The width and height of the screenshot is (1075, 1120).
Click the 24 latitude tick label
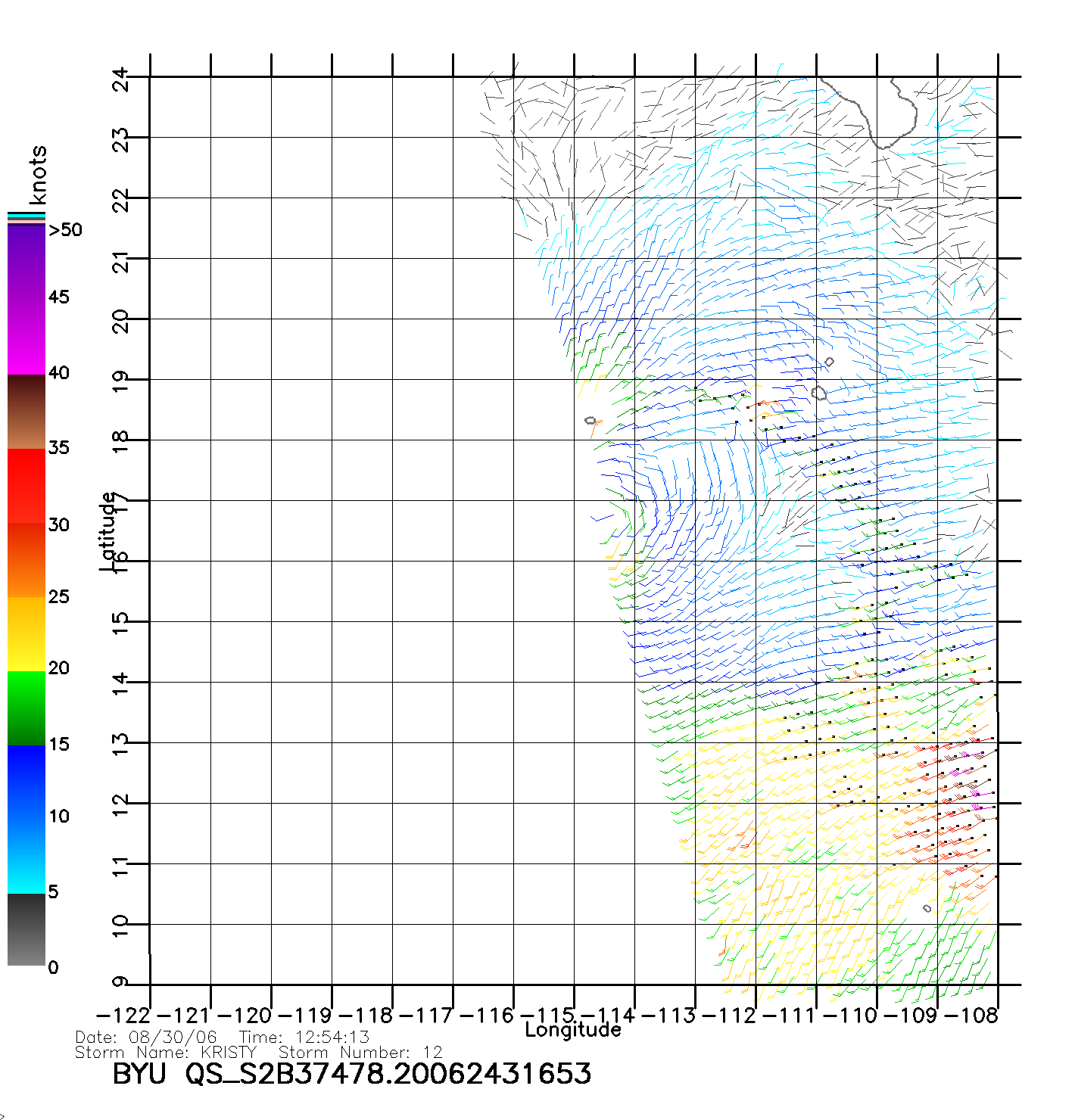tap(121, 79)
